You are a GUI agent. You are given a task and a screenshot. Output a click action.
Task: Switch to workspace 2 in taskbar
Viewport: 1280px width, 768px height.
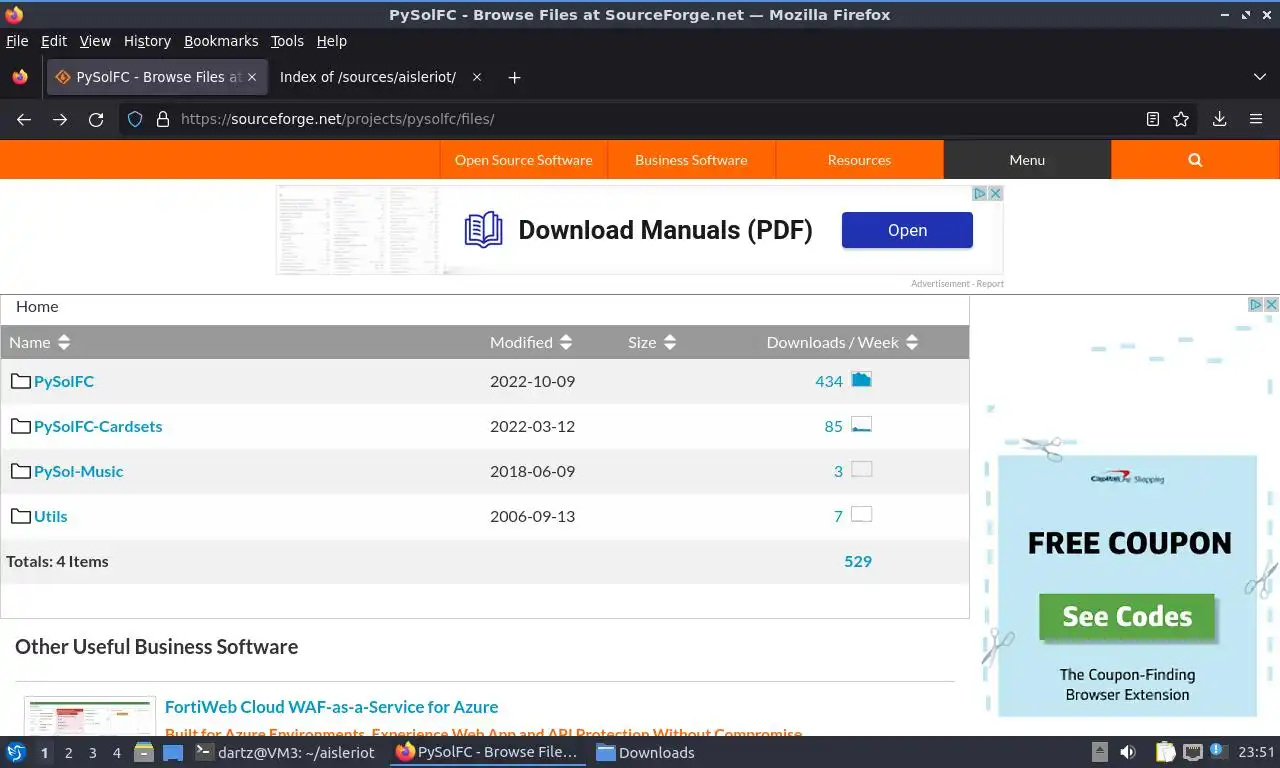tap(68, 753)
